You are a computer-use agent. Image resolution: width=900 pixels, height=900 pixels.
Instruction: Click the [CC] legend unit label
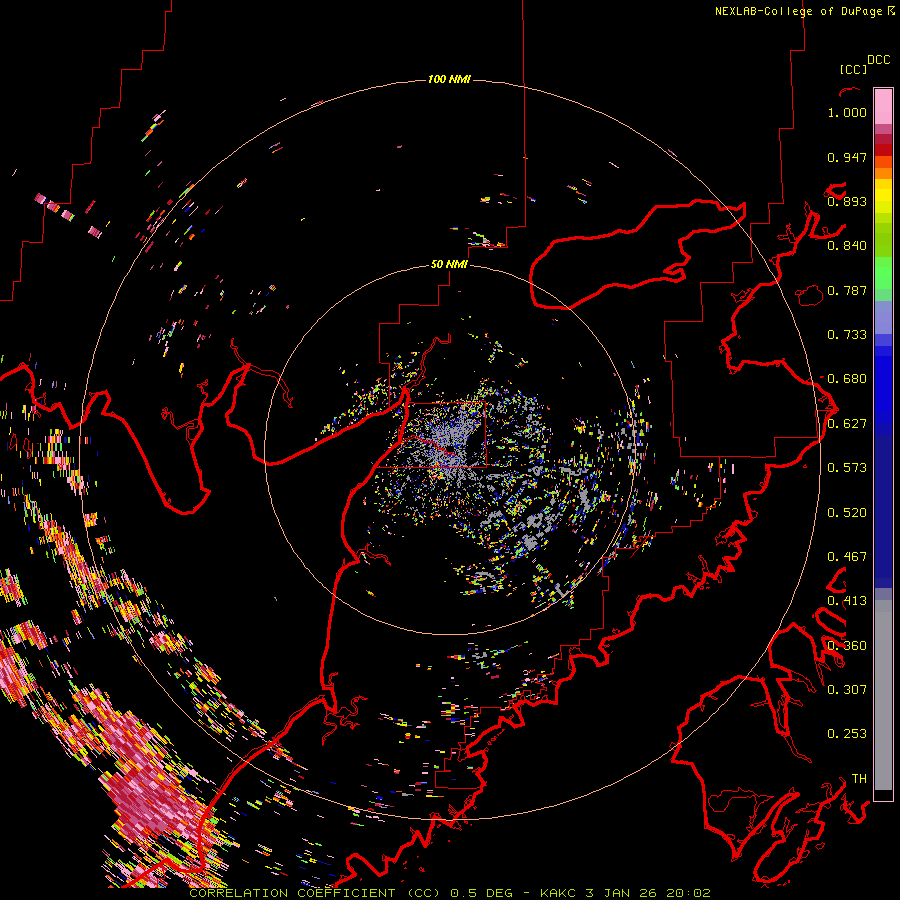coord(853,69)
